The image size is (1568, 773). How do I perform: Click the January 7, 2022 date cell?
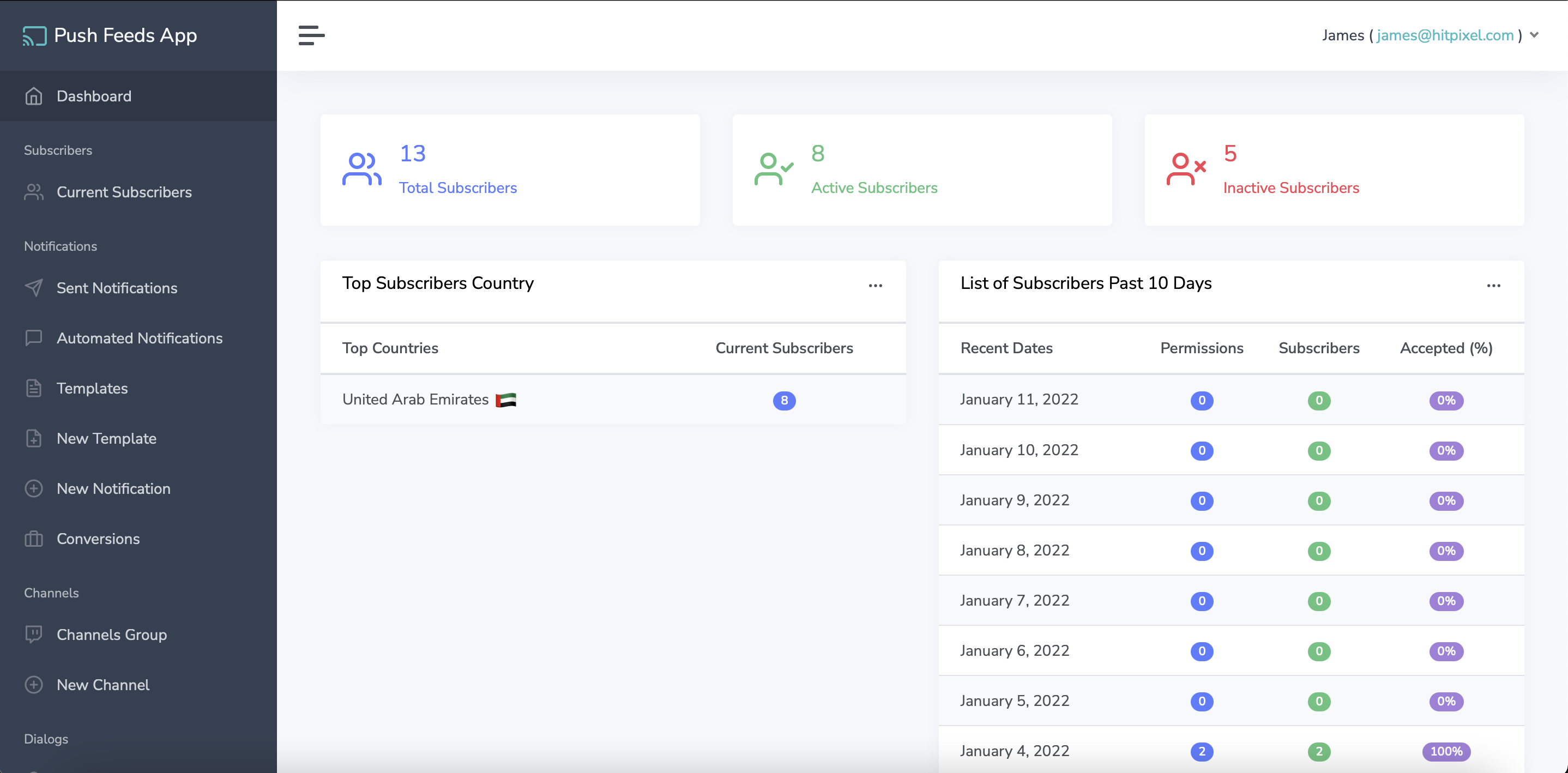(1014, 600)
